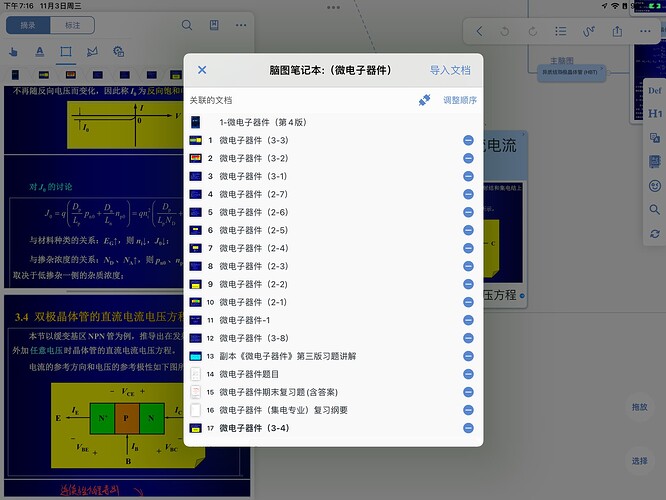
Task: Remove document 微电子器件（3-1）
Action: pos(468,176)
